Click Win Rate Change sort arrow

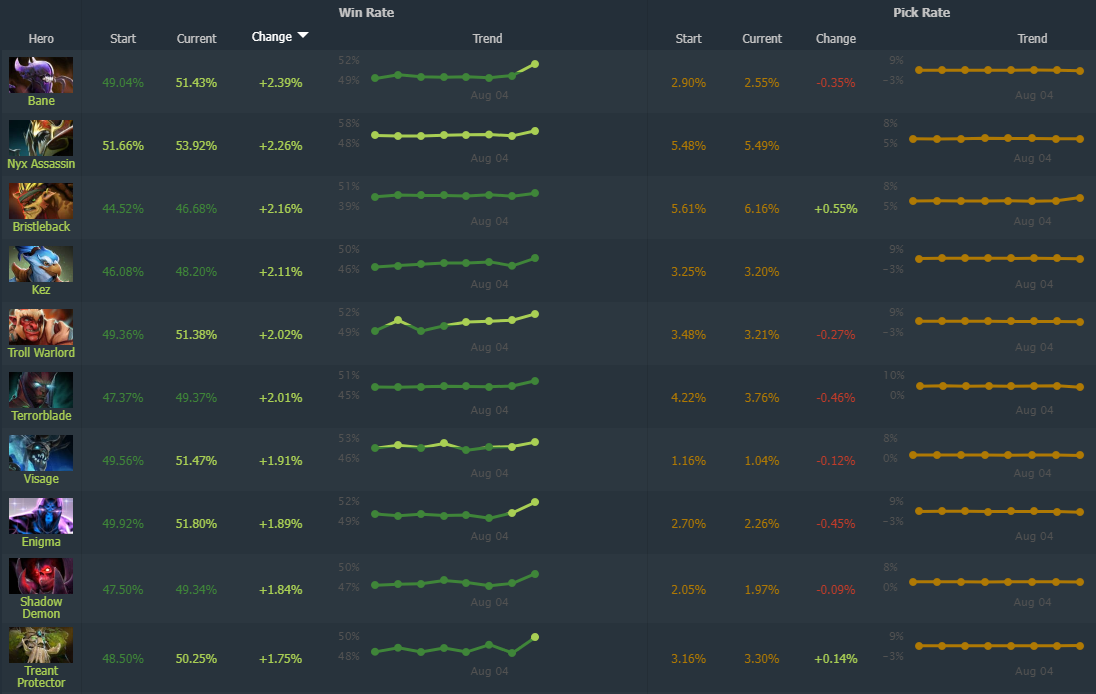tap(303, 36)
